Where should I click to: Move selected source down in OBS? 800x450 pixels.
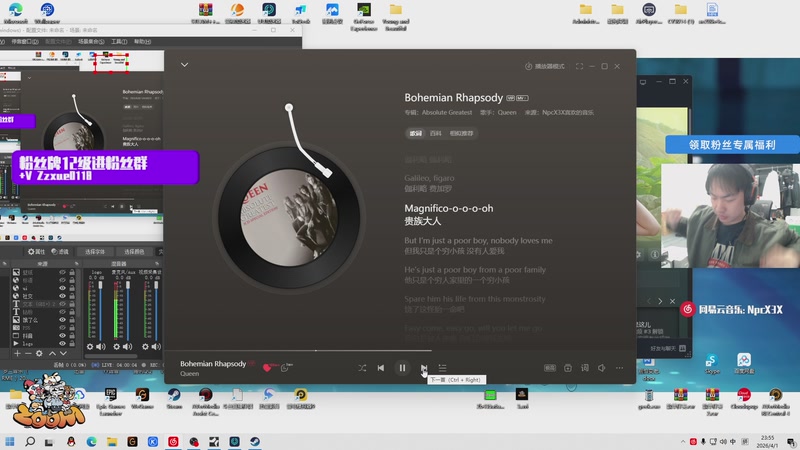pos(63,353)
